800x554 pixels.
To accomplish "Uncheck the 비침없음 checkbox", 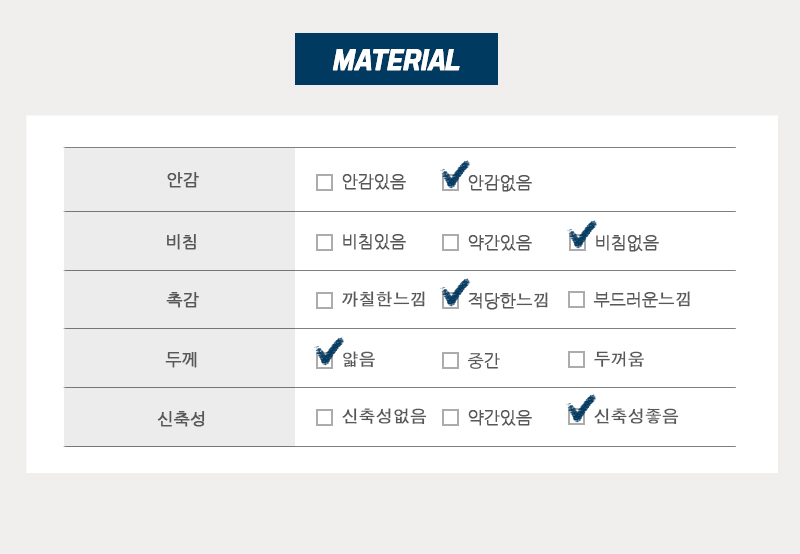I will pos(577,242).
